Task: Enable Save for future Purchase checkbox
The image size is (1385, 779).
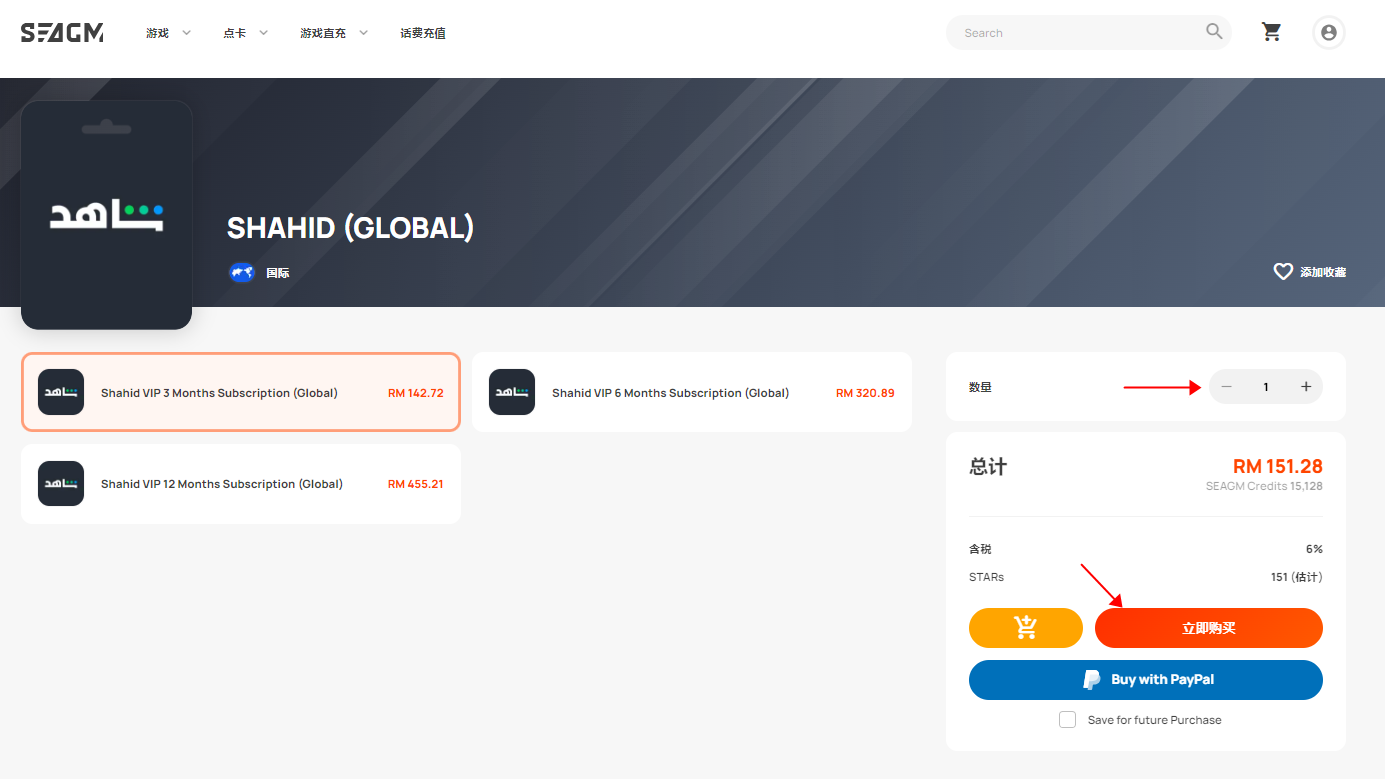Action: (x=1068, y=720)
